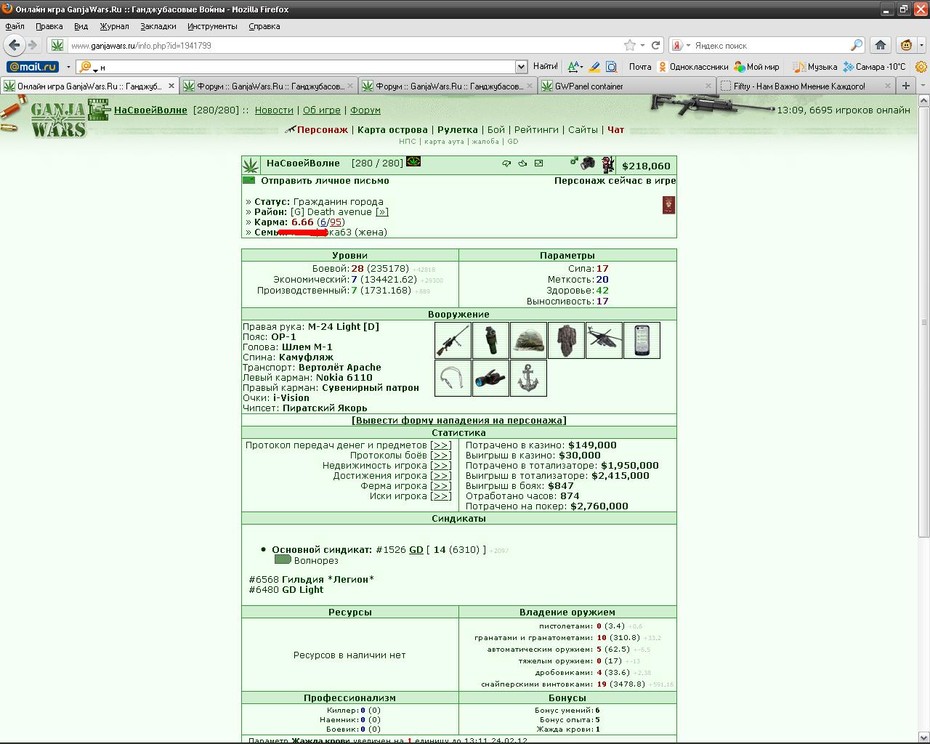The width and height of the screenshot is (930, 744).
Task: Click the male gender symbol icon
Action: pyautogui.click(x=574, y=161)
